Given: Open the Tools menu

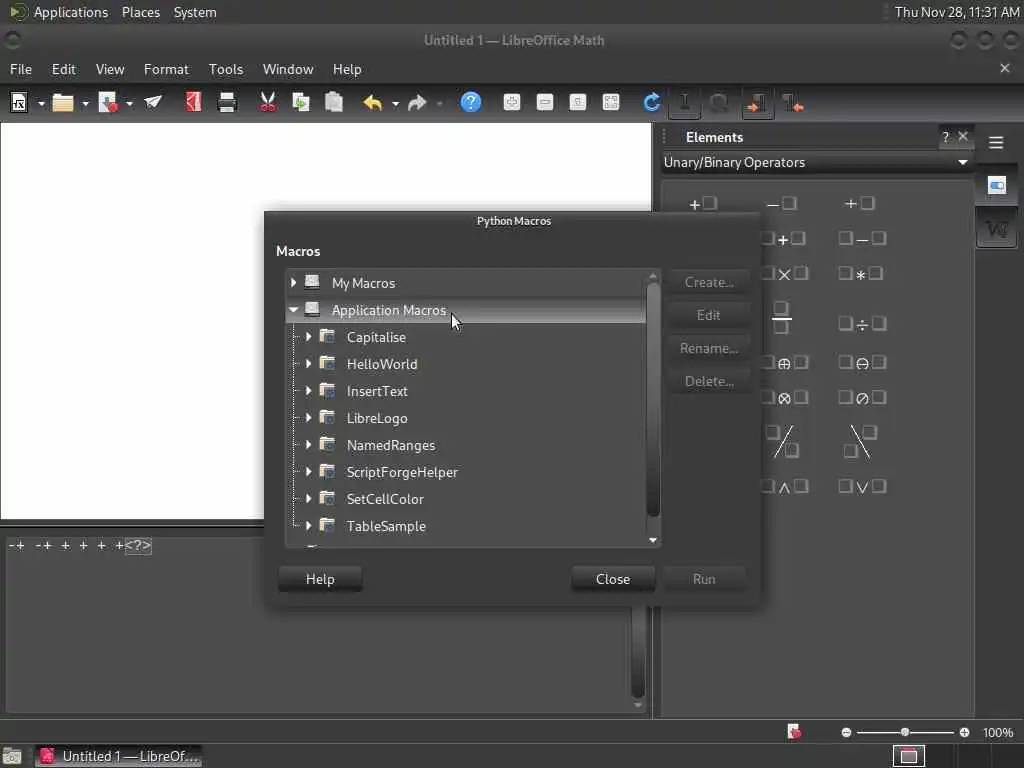Looking at the screenshot, I should coord(226,69).
